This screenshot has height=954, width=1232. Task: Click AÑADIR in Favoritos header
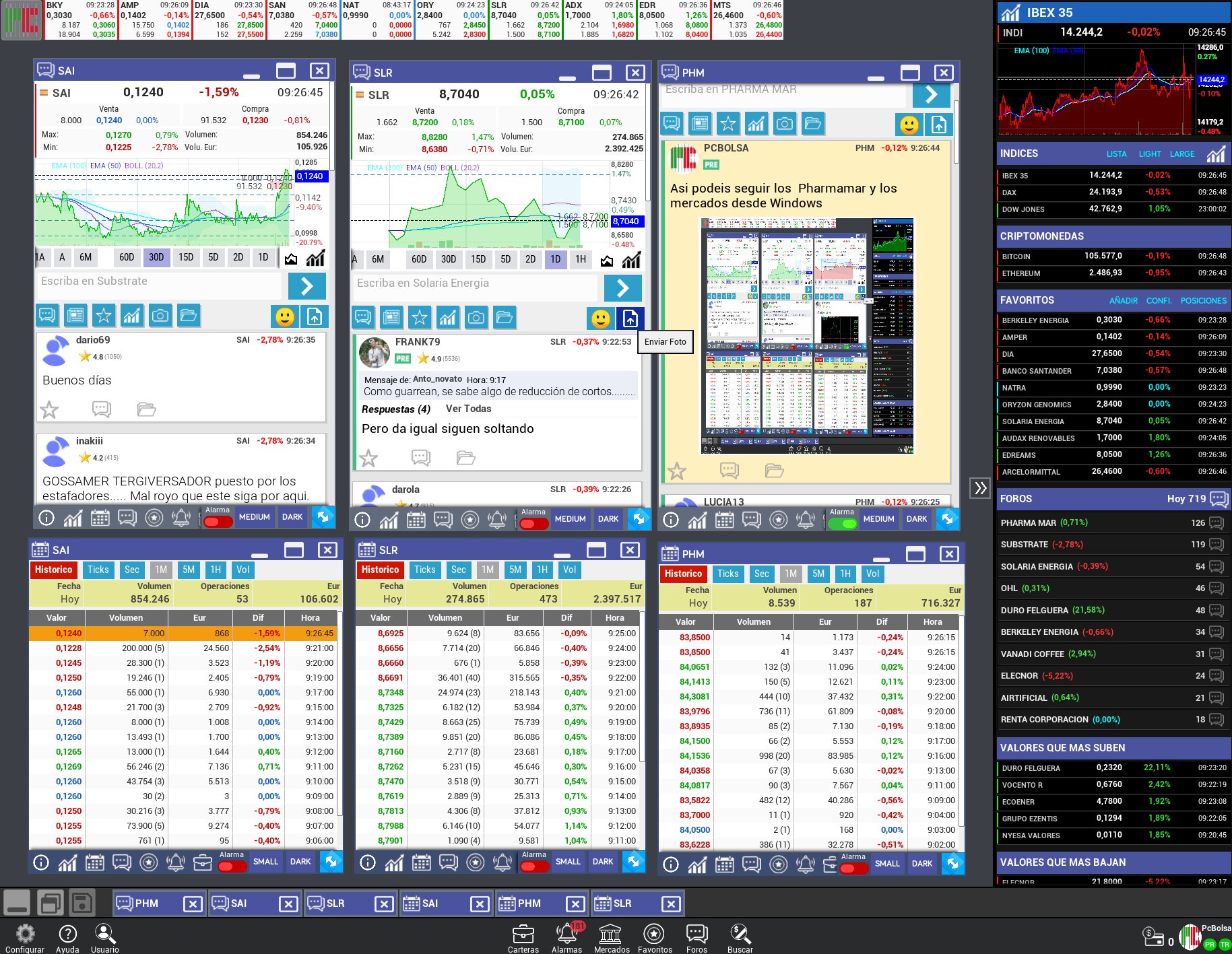click(x=1124, y=301)
